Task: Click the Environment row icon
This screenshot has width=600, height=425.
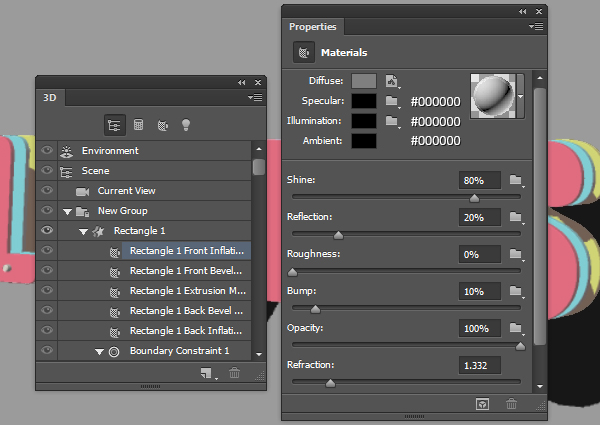Action: pos(66,151)
